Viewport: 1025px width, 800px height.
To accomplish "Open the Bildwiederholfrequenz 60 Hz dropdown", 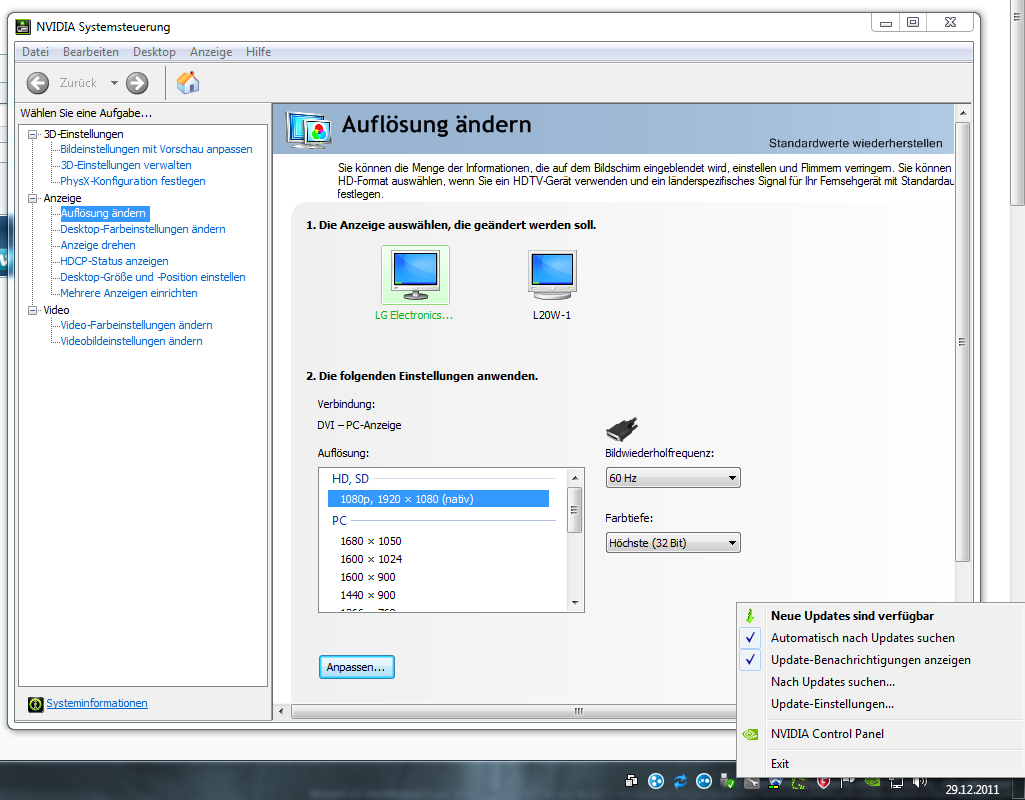I will 673,478.
